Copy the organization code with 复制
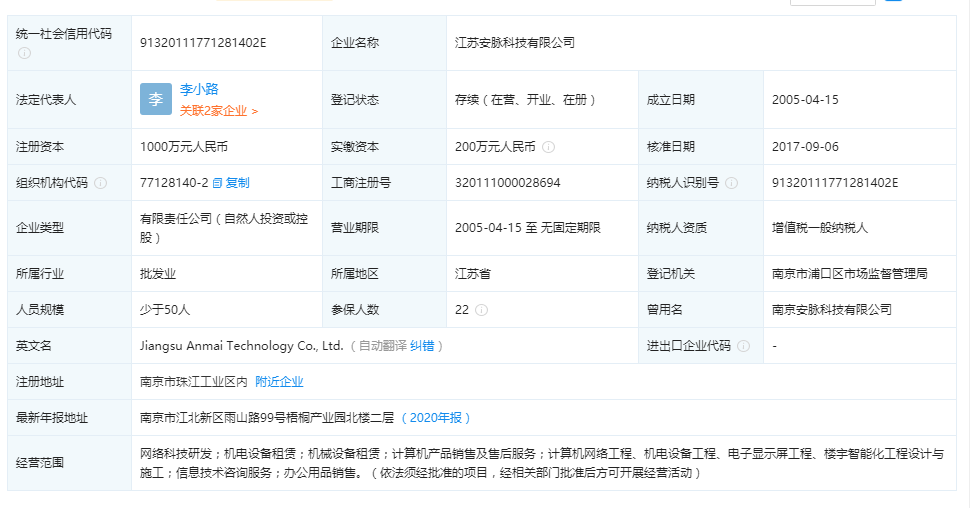 [231, 183]
